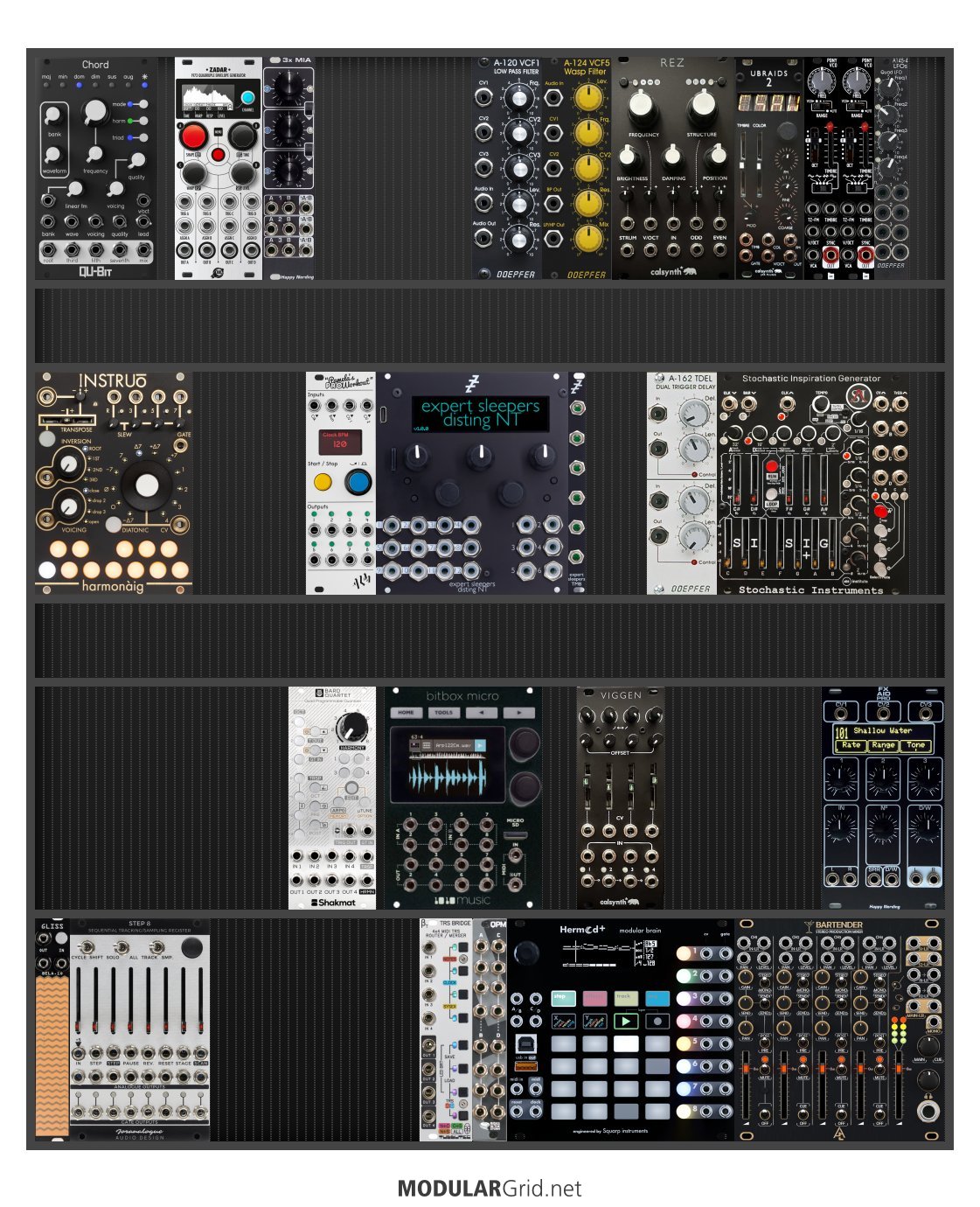980x1207 pixels.
Task: Click the root output jack on Chord
Action: pos(48,251)
